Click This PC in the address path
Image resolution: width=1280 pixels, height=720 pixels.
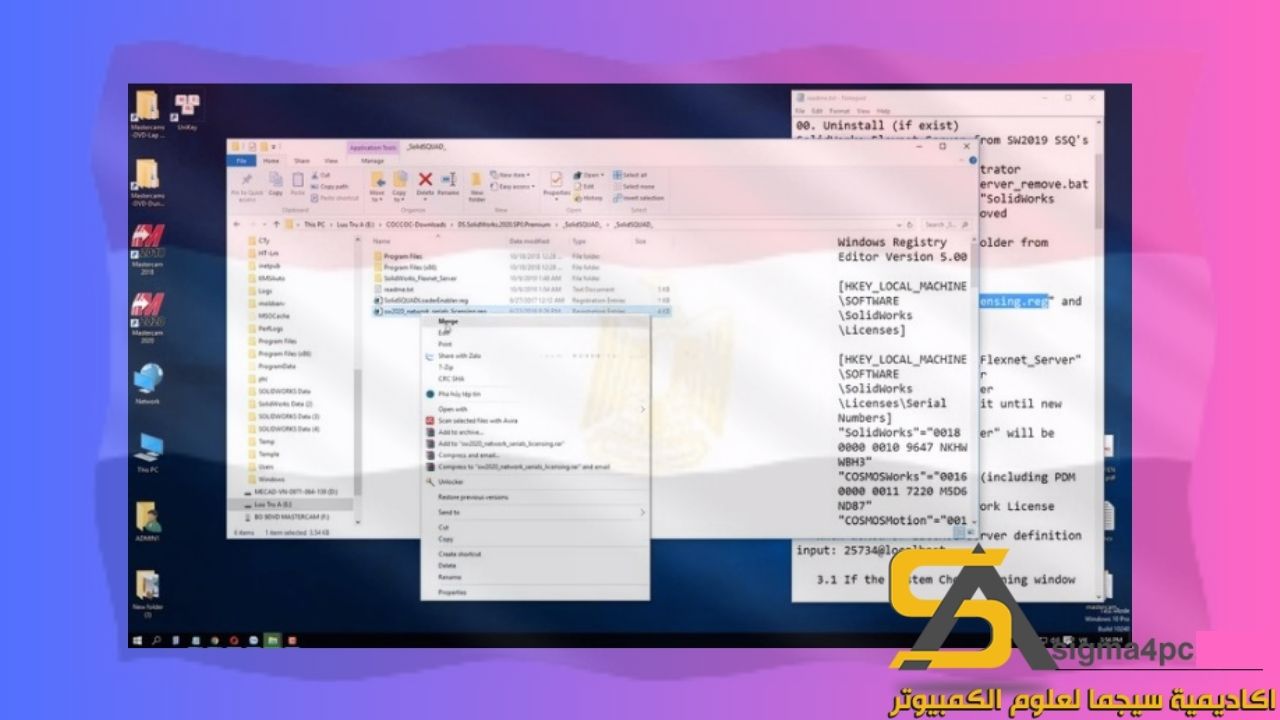pyautogui.click(x=315, y=225)
